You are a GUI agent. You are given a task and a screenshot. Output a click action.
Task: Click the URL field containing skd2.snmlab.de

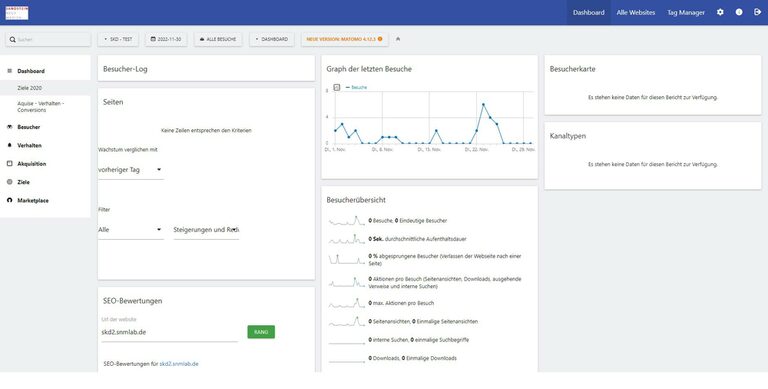point(169,332)
